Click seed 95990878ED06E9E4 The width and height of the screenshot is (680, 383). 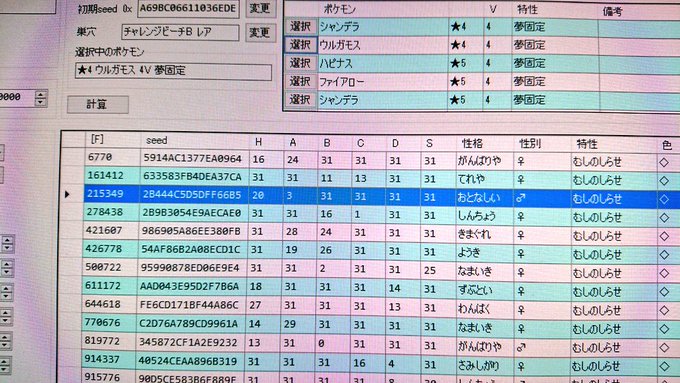tap(190, 268)
